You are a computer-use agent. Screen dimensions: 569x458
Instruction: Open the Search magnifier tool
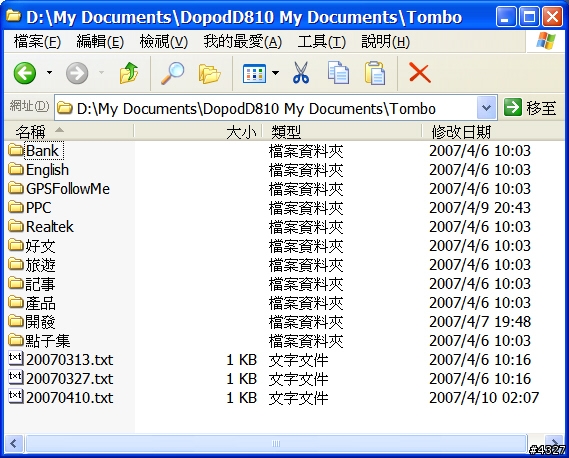(x=172, y=73)
